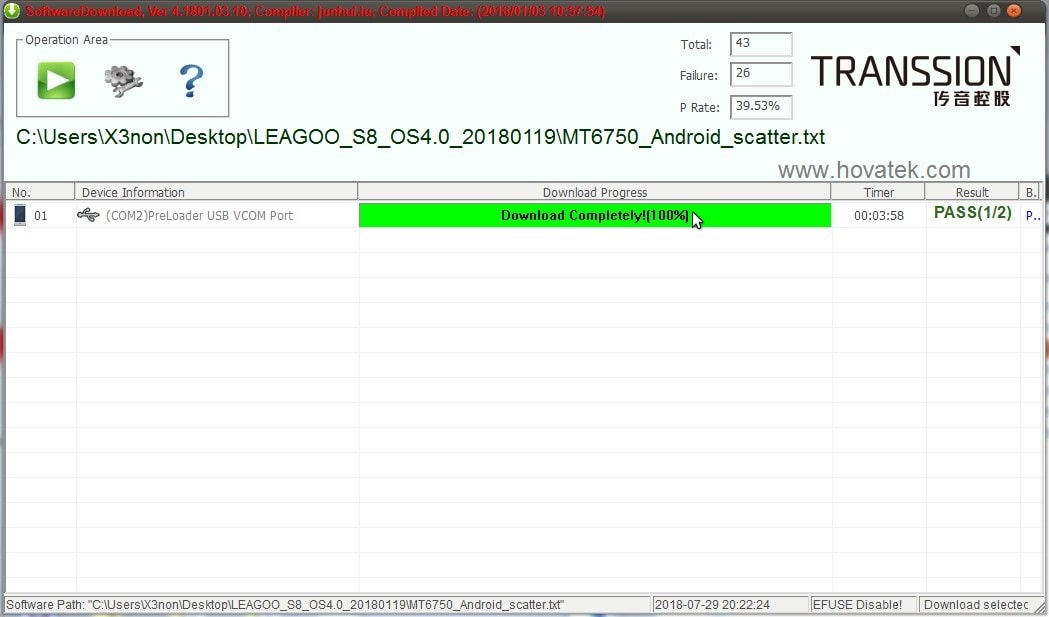Screen dimensions: 1049x617
Task: Maximize the SoftwareDownload window
Action: [x=993, y=11]
